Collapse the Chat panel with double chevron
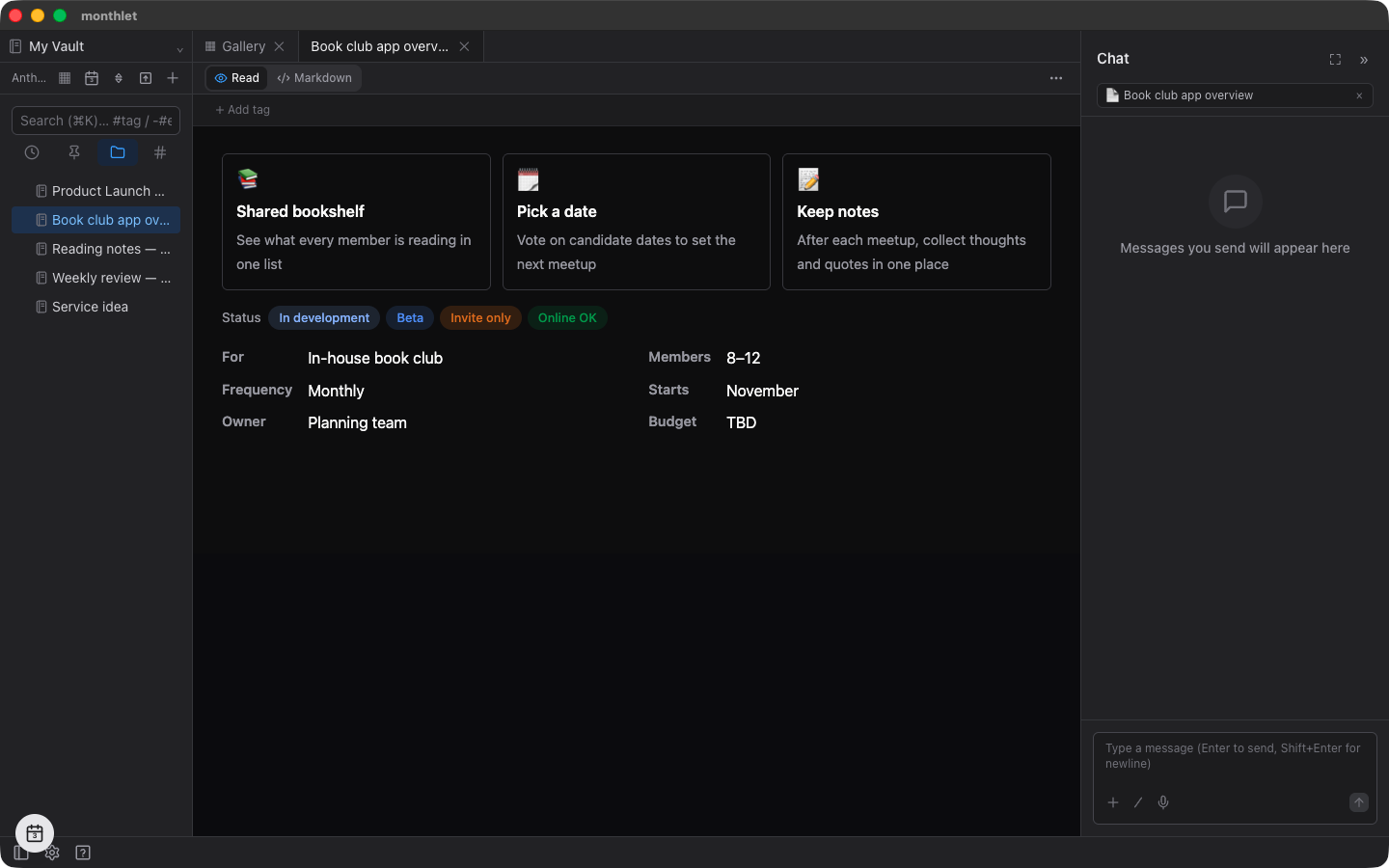This screenshot has width=1389, height=868. coord(1364,60)
